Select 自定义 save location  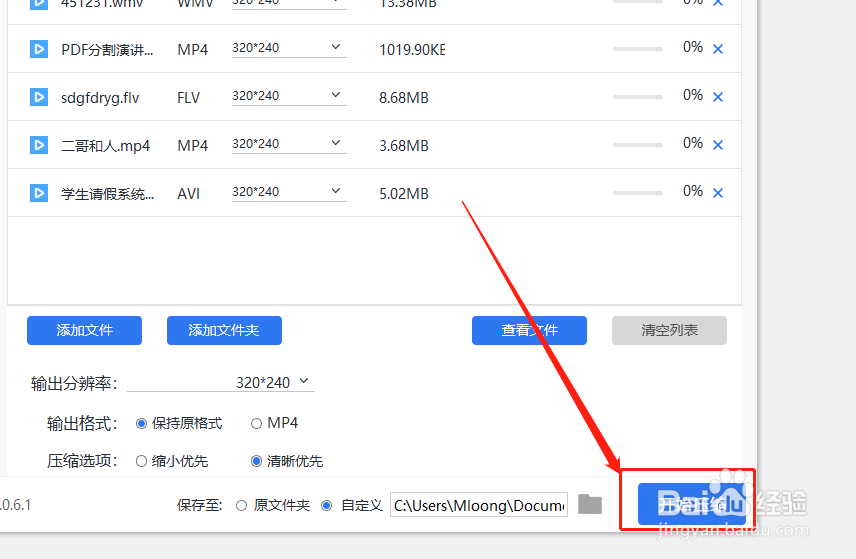click(352, 506)
